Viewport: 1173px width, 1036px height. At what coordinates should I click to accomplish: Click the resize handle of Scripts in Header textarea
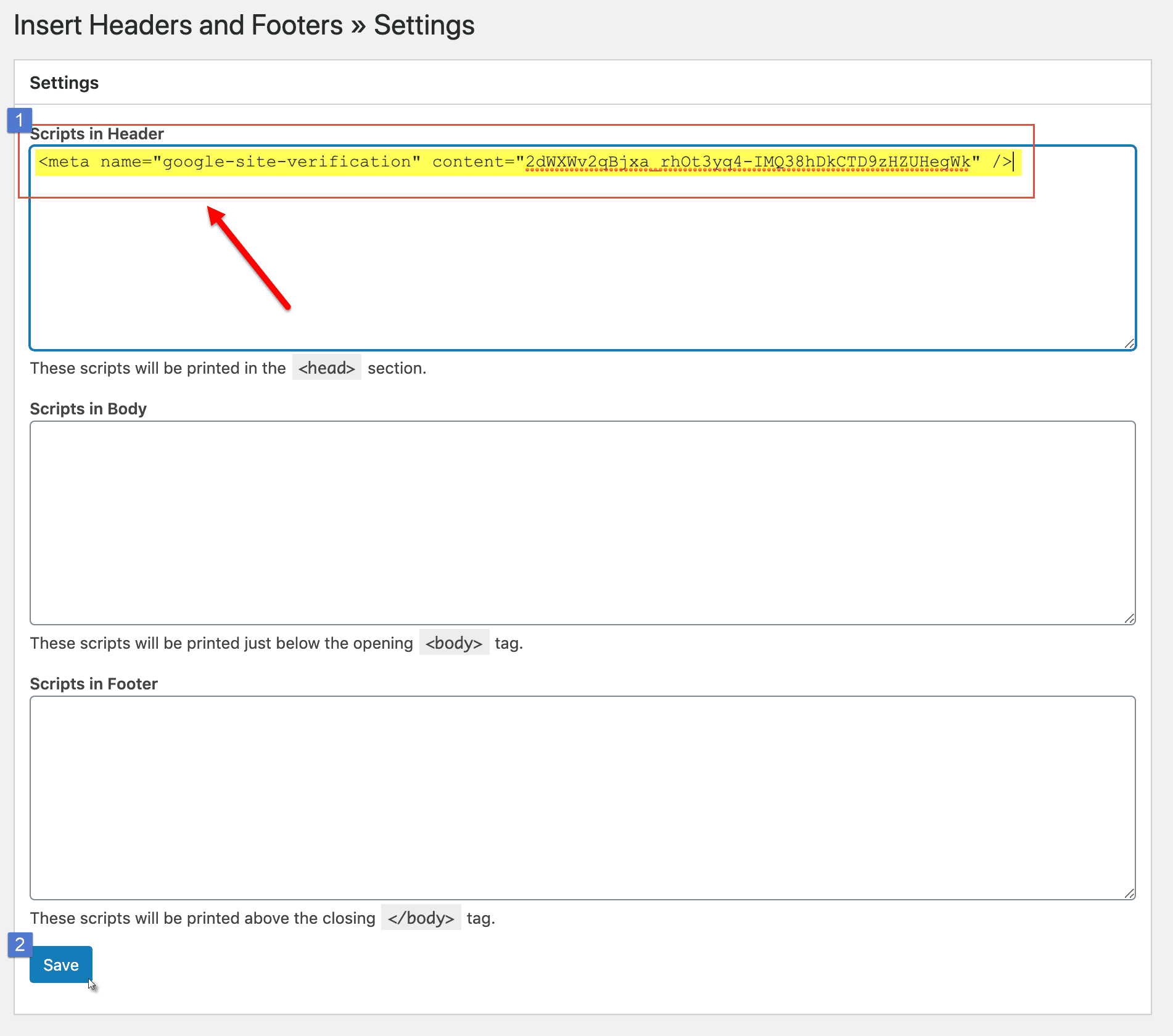1129,343
